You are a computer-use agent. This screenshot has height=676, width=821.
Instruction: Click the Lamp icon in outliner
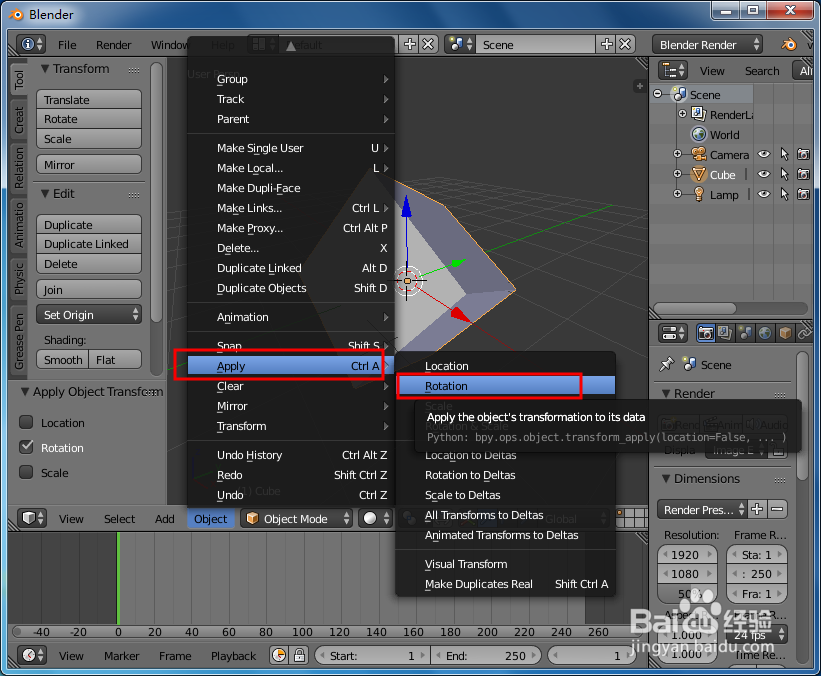coord(698,194)
